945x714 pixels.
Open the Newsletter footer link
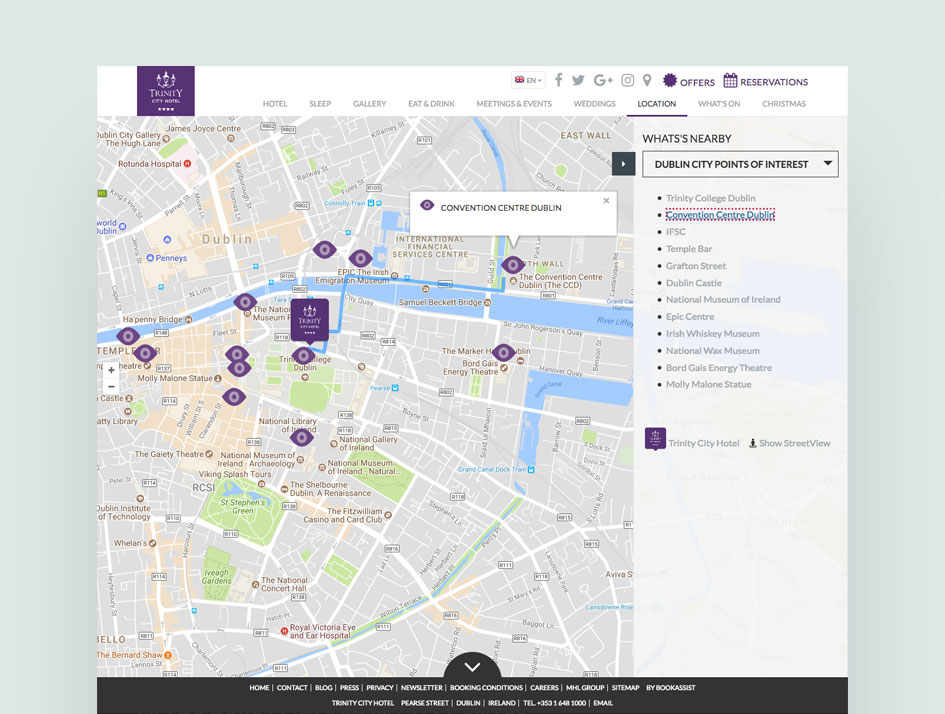click(x=422, y=687)
